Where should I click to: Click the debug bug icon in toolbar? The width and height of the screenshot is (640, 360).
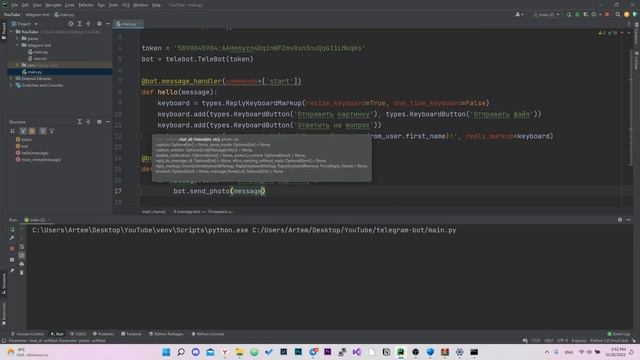[x=578, y=14]
